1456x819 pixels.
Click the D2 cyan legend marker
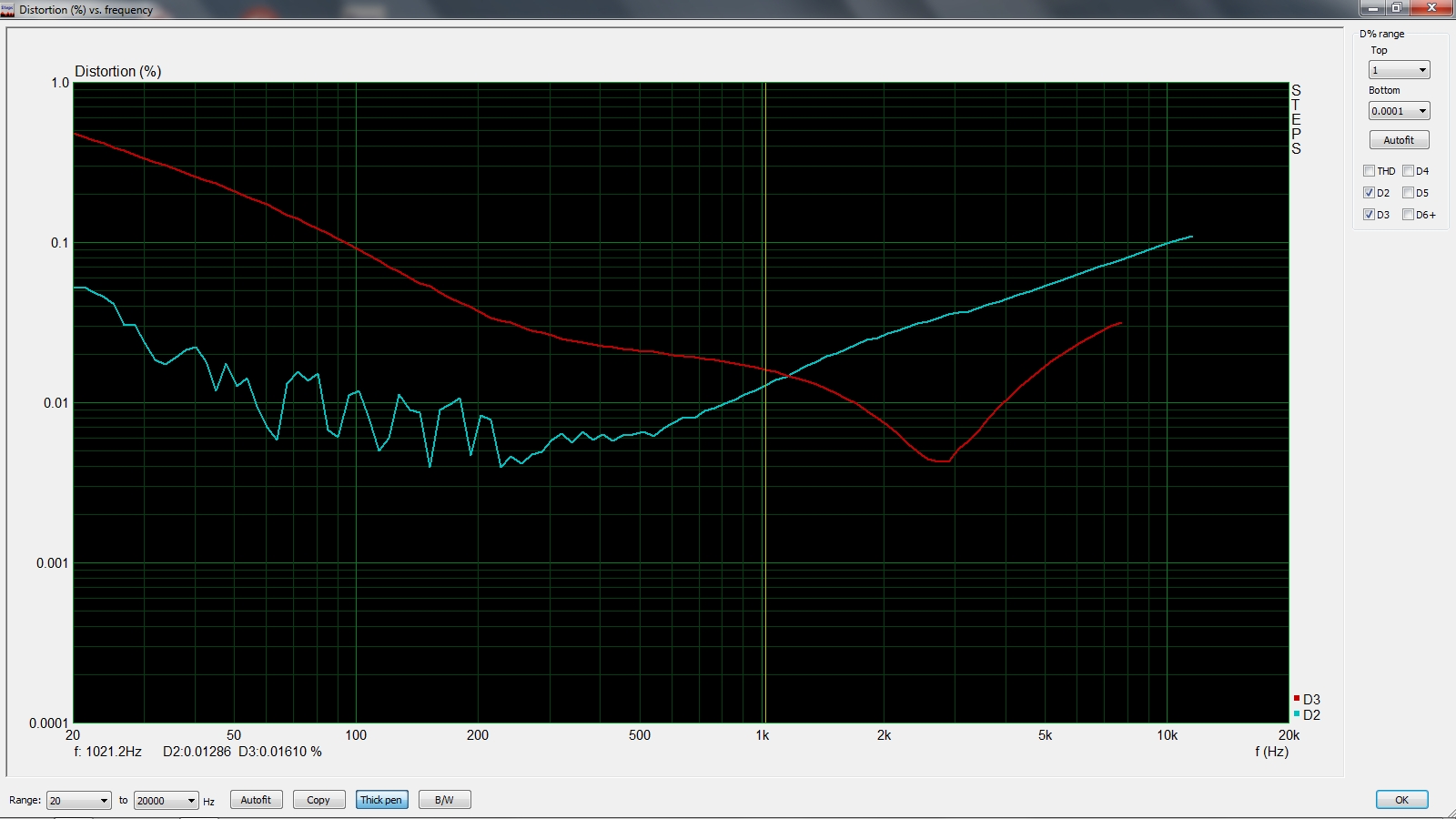[1296, 714]
